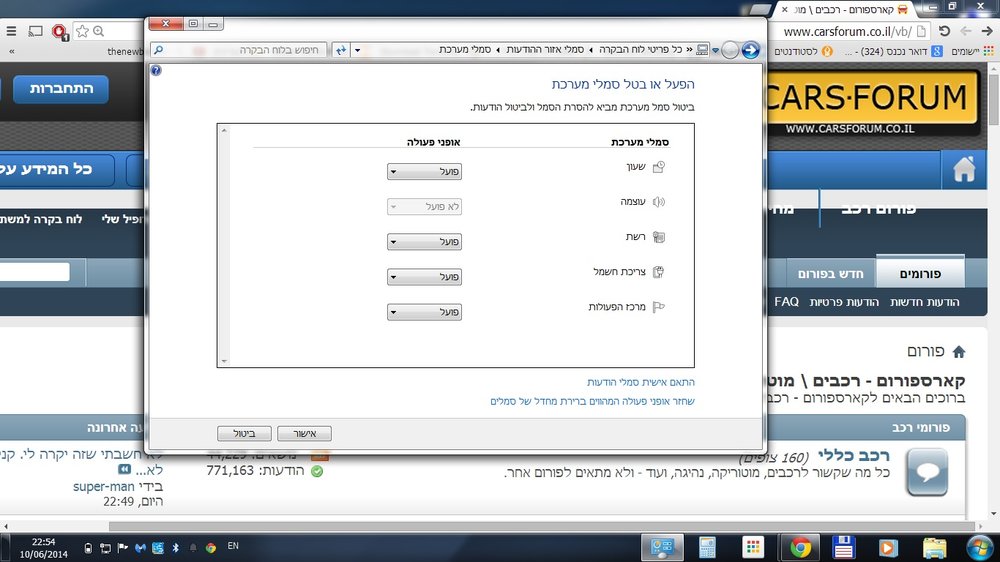The height and width of the screenshot is (562, 1000).
Task: Click the help question mark icon
Action: pyautogui.click(x=156, y=70)
